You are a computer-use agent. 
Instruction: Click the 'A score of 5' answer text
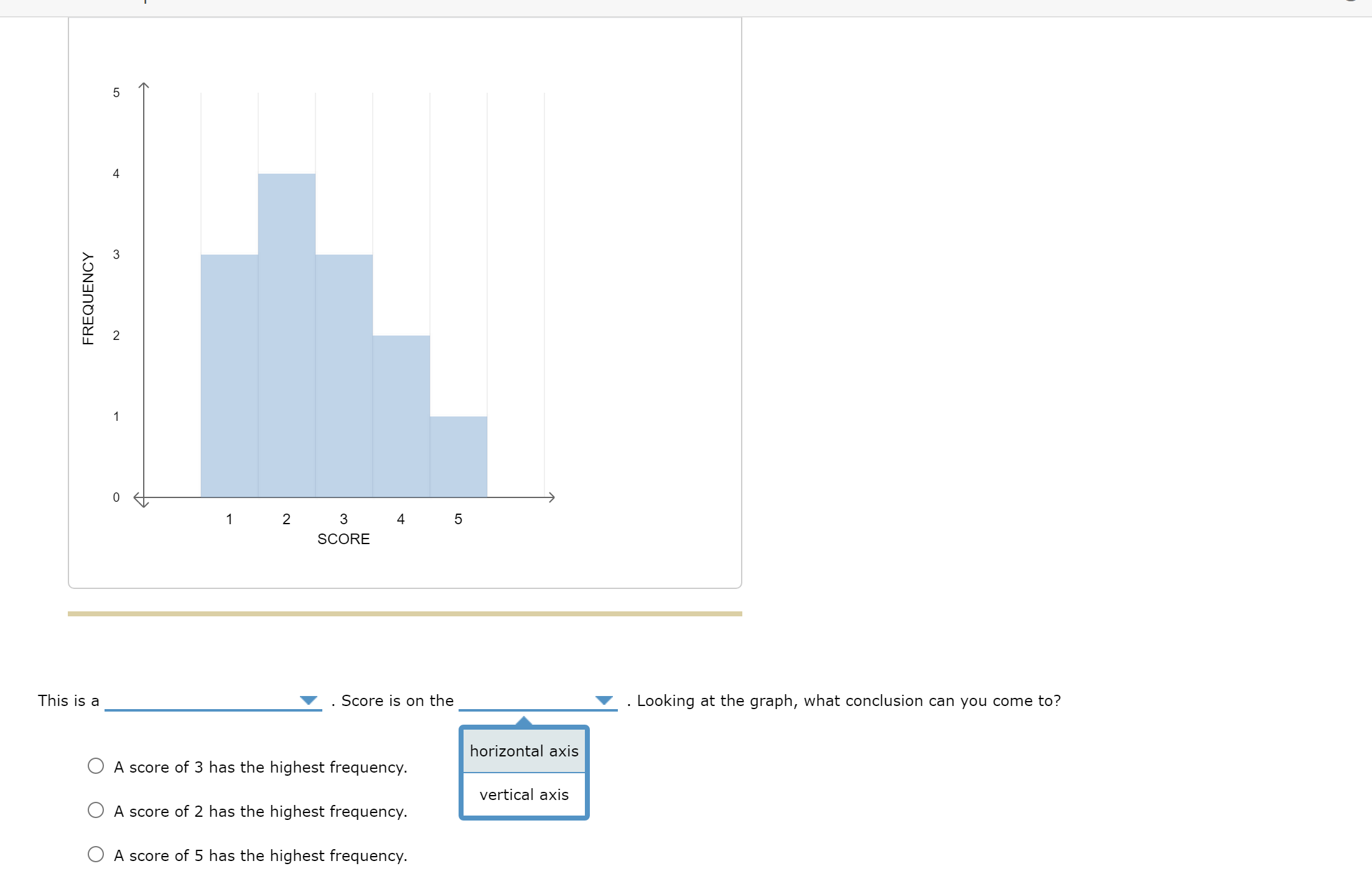pos(260,855)
